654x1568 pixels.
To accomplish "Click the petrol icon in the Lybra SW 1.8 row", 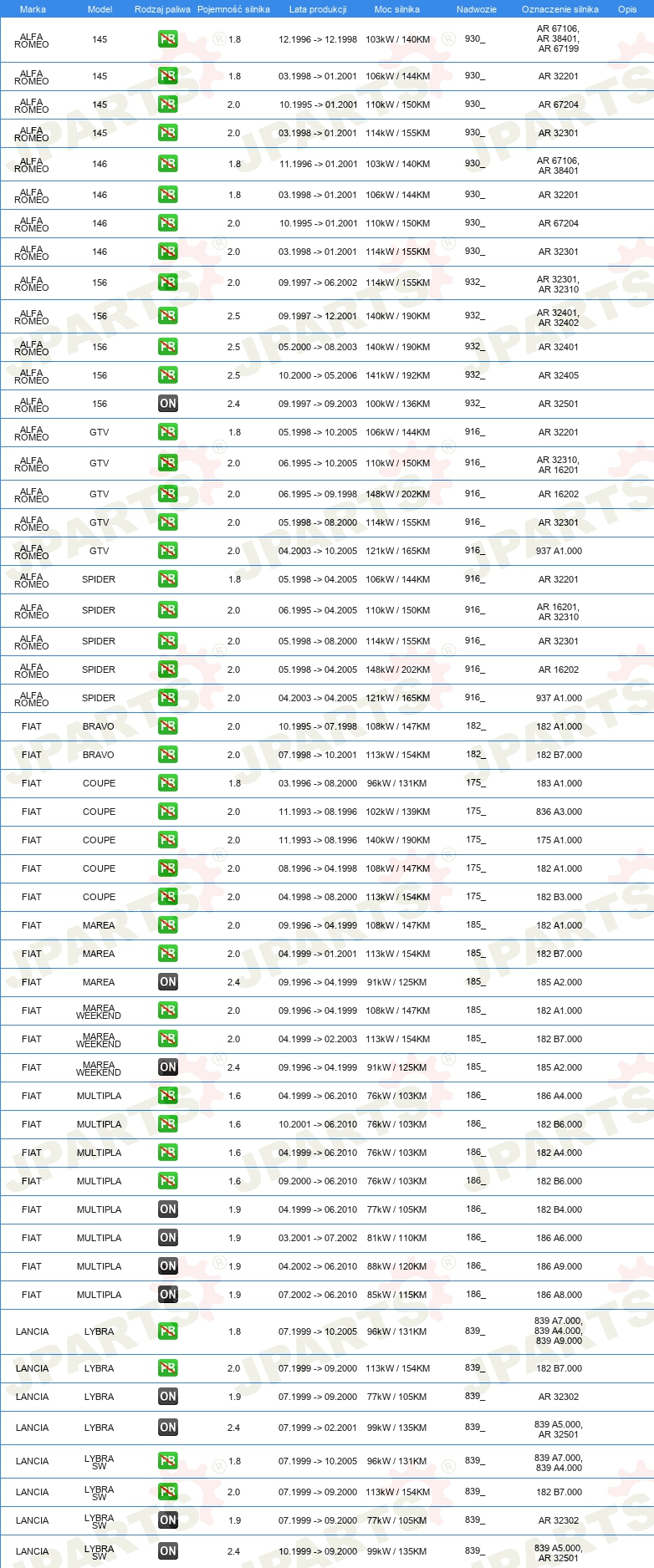I will 168,1461.
